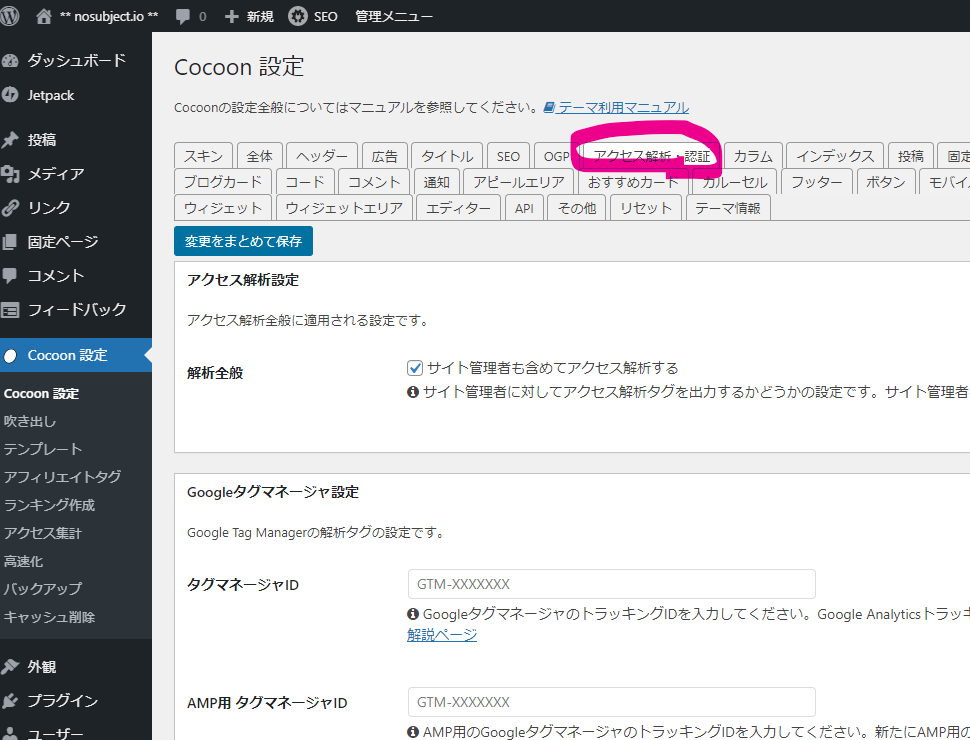Viewport: 970px width, 740px height.
Task: Click the 投稿 pin icon
Action: pos(10,140)
